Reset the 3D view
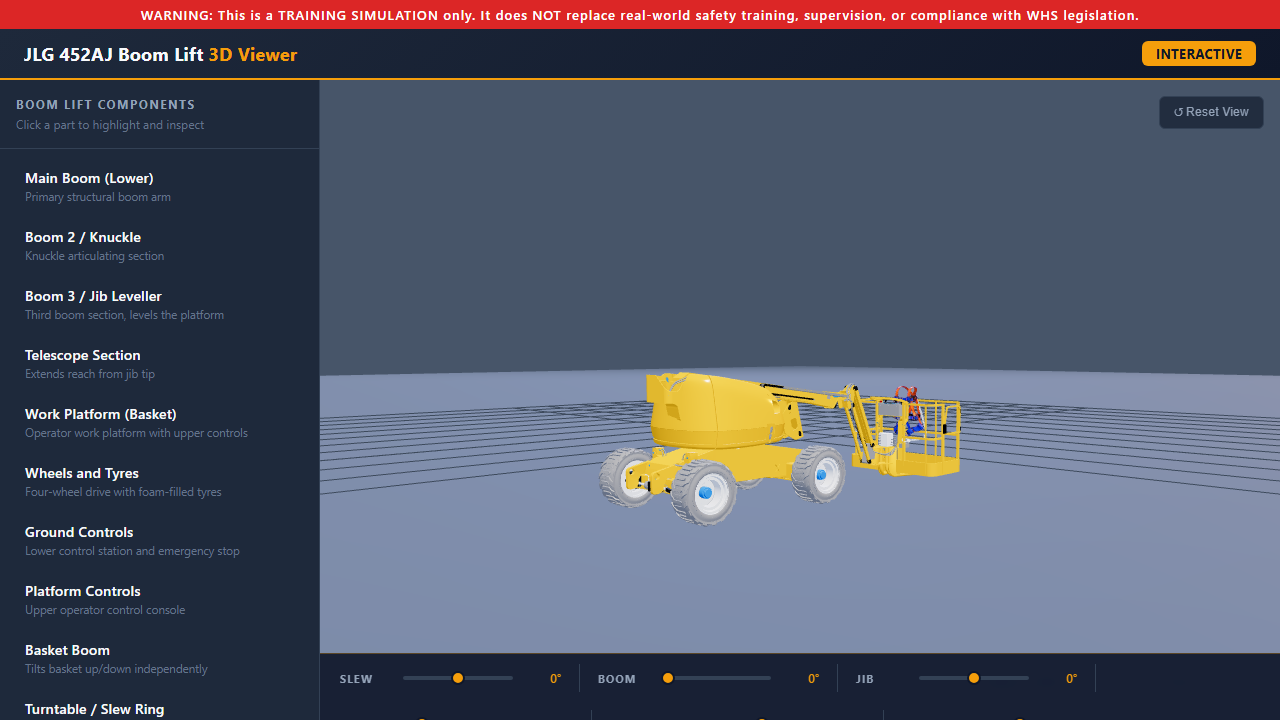Image resolution: width=1280 pixels, height=720 pixels. point(1211,112)
